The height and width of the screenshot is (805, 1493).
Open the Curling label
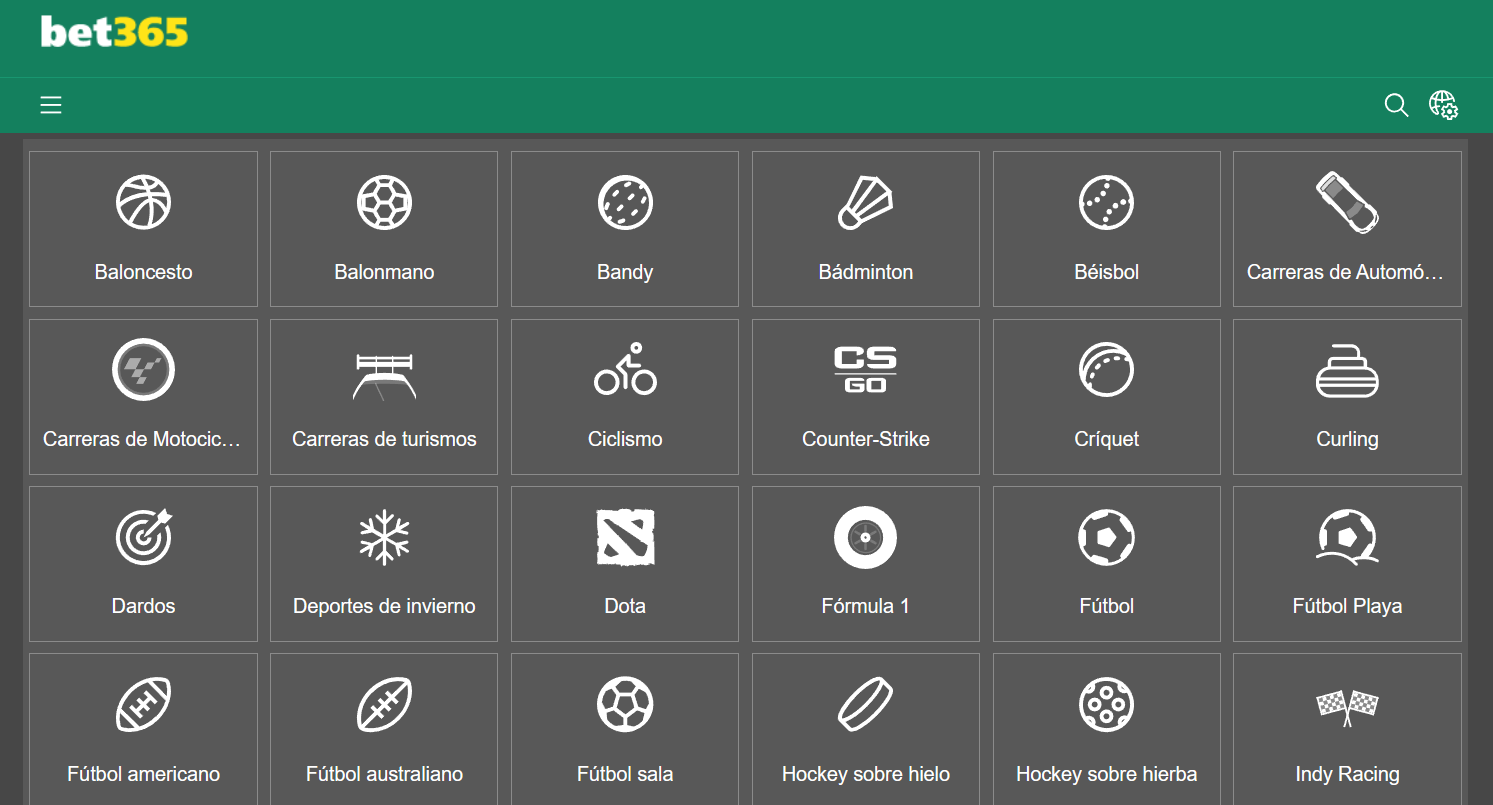[x=1347, y=439]
